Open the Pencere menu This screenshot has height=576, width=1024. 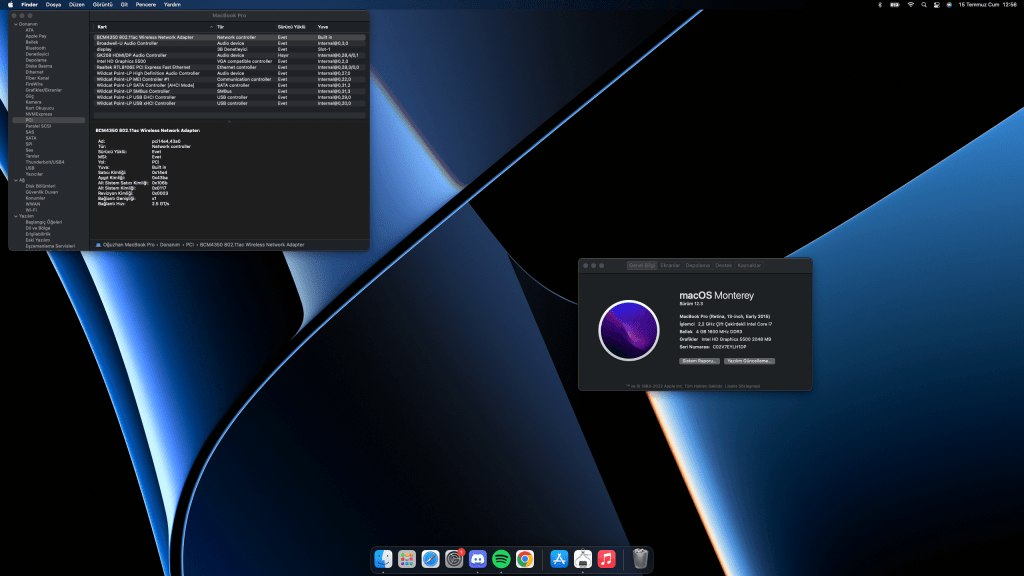pyautogui.click(x=146, y=5)
